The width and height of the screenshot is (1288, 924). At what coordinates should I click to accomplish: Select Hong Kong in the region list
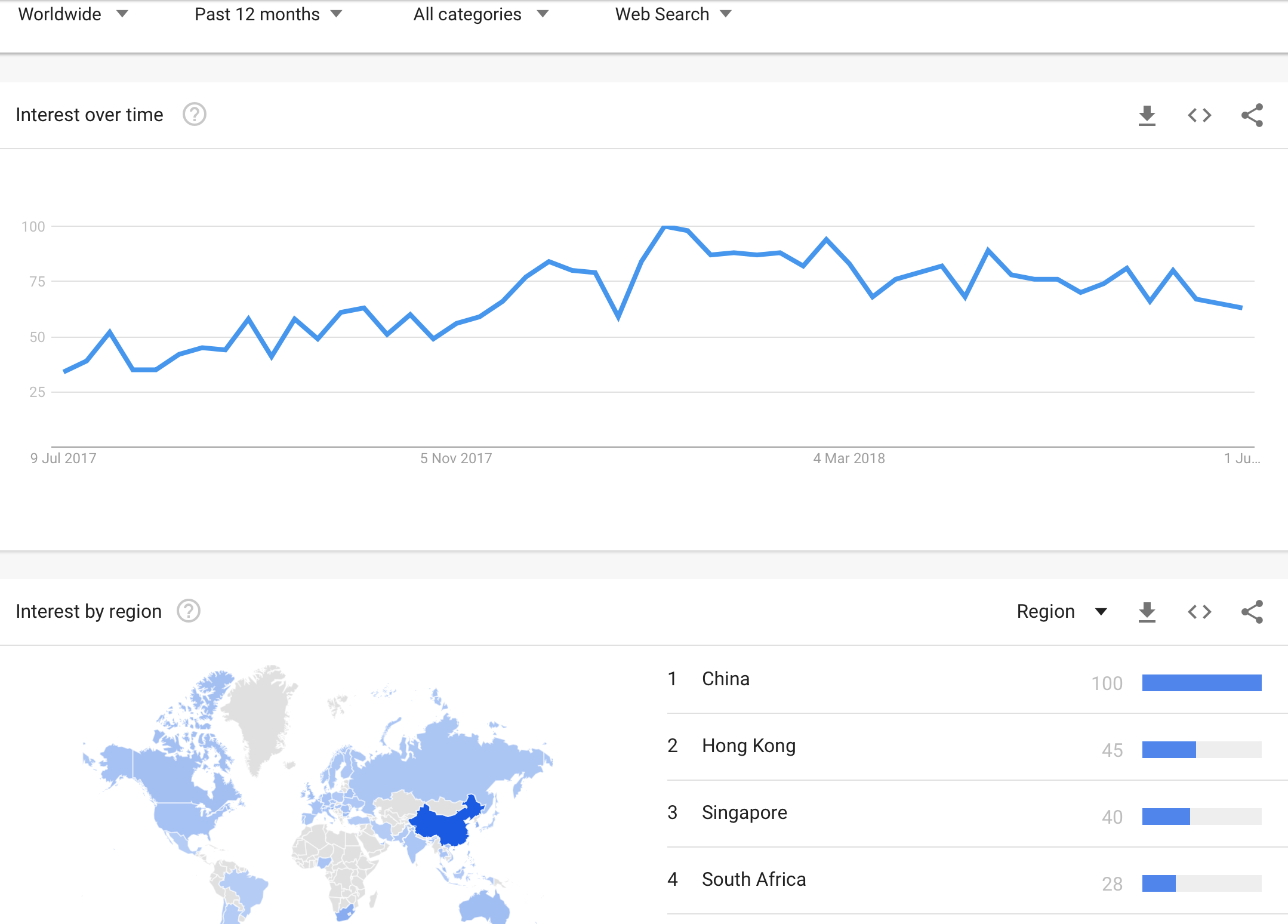pyautogui.click(x=748, y=746)
